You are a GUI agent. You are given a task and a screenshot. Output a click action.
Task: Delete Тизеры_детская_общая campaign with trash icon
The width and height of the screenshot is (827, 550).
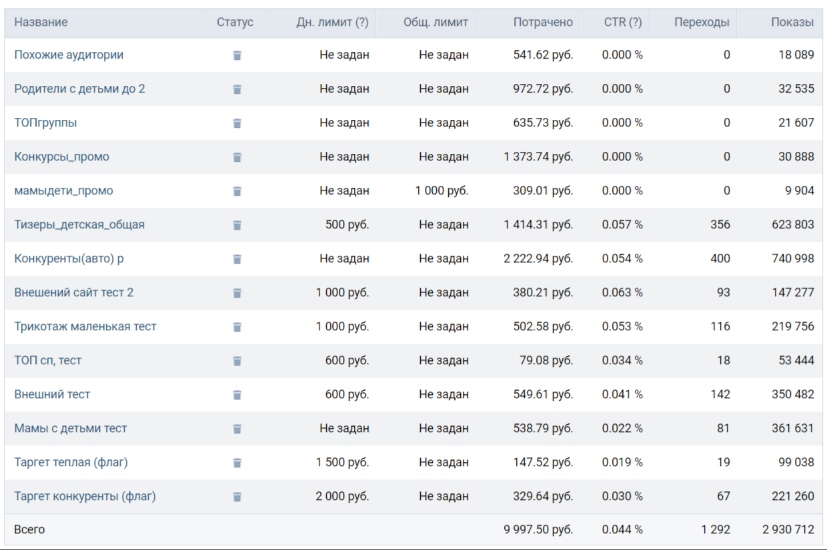pos(237,225)
